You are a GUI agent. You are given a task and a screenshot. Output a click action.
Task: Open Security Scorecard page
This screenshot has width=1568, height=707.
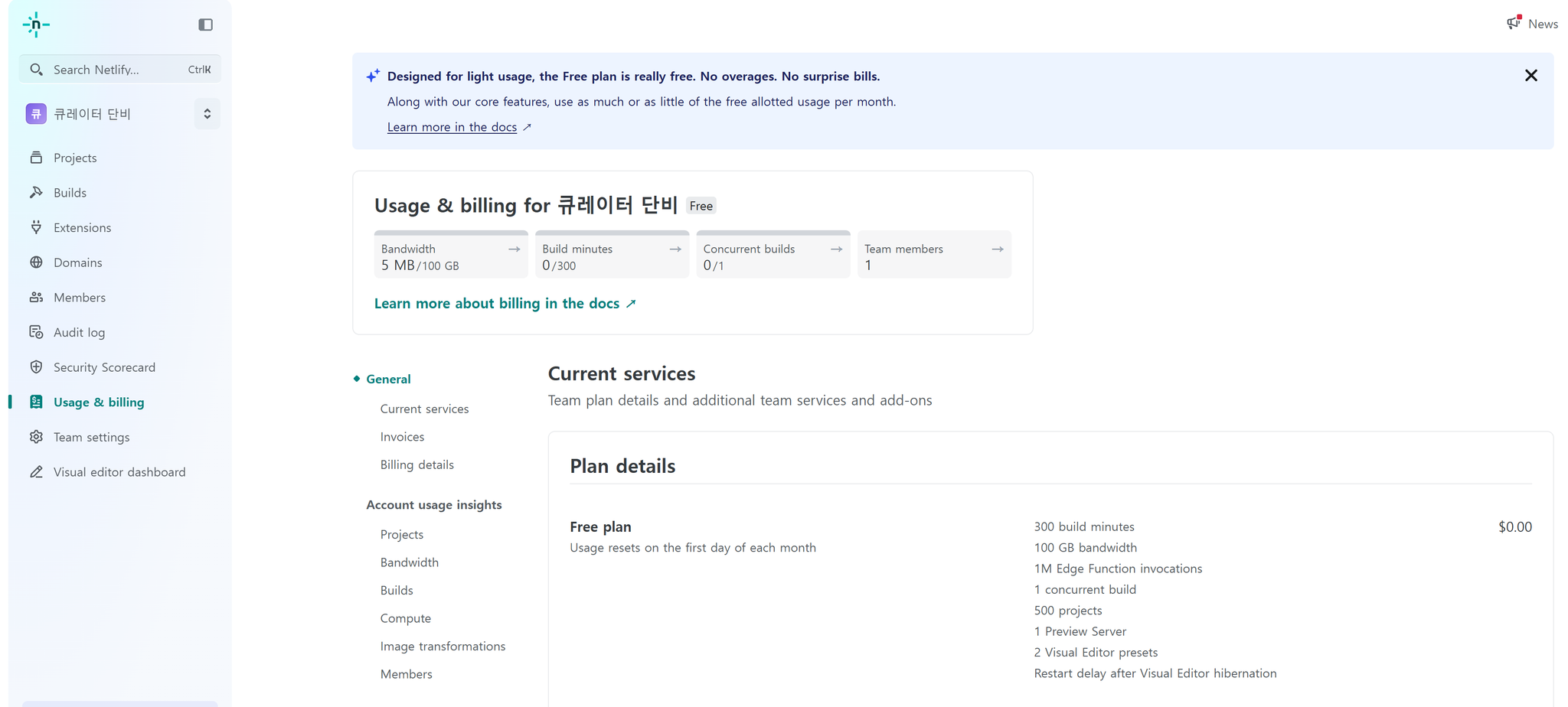click(x=104, y=367)
